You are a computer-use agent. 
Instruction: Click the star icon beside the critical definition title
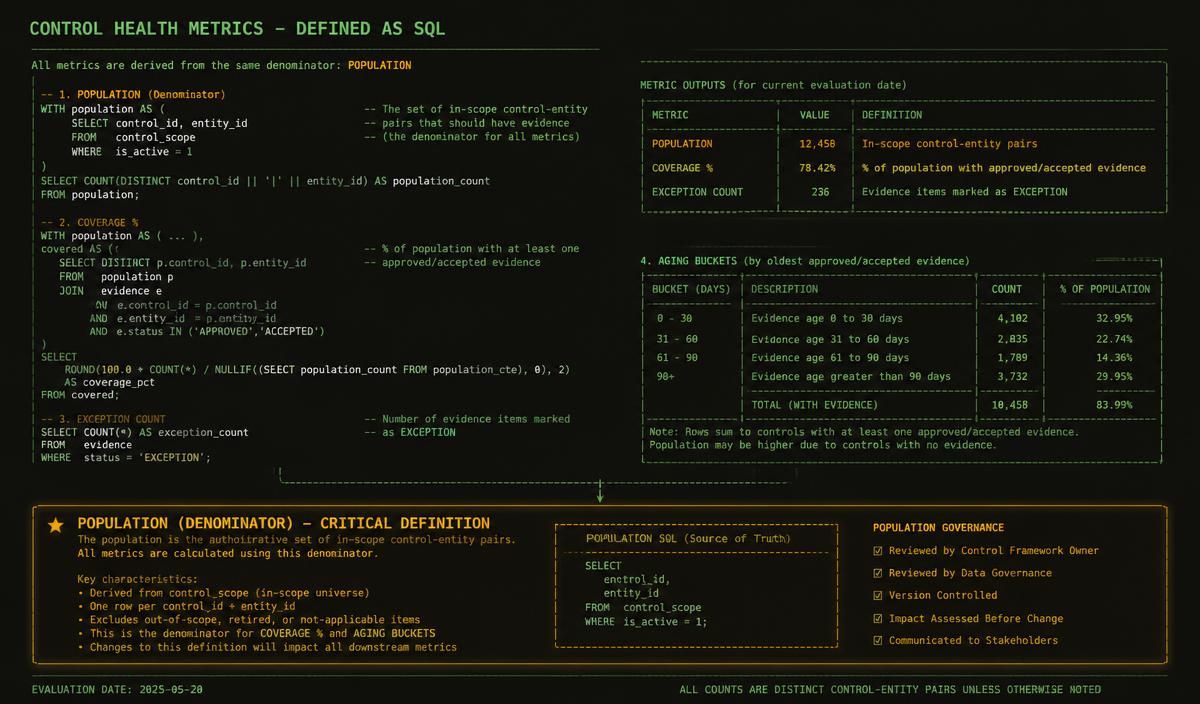click(x=56, y=525)
